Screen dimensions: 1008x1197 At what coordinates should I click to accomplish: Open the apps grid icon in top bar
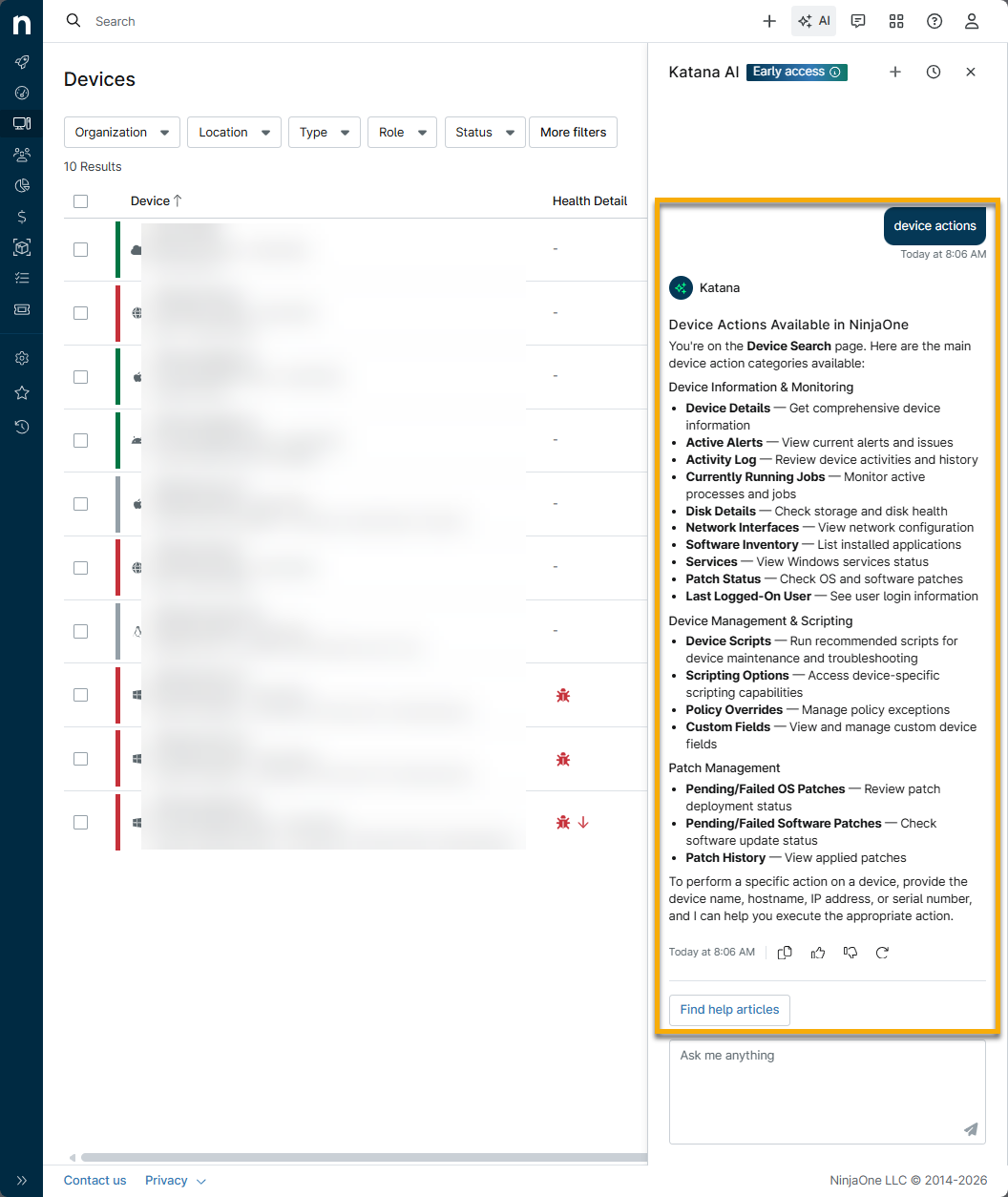tap(896, 21)
